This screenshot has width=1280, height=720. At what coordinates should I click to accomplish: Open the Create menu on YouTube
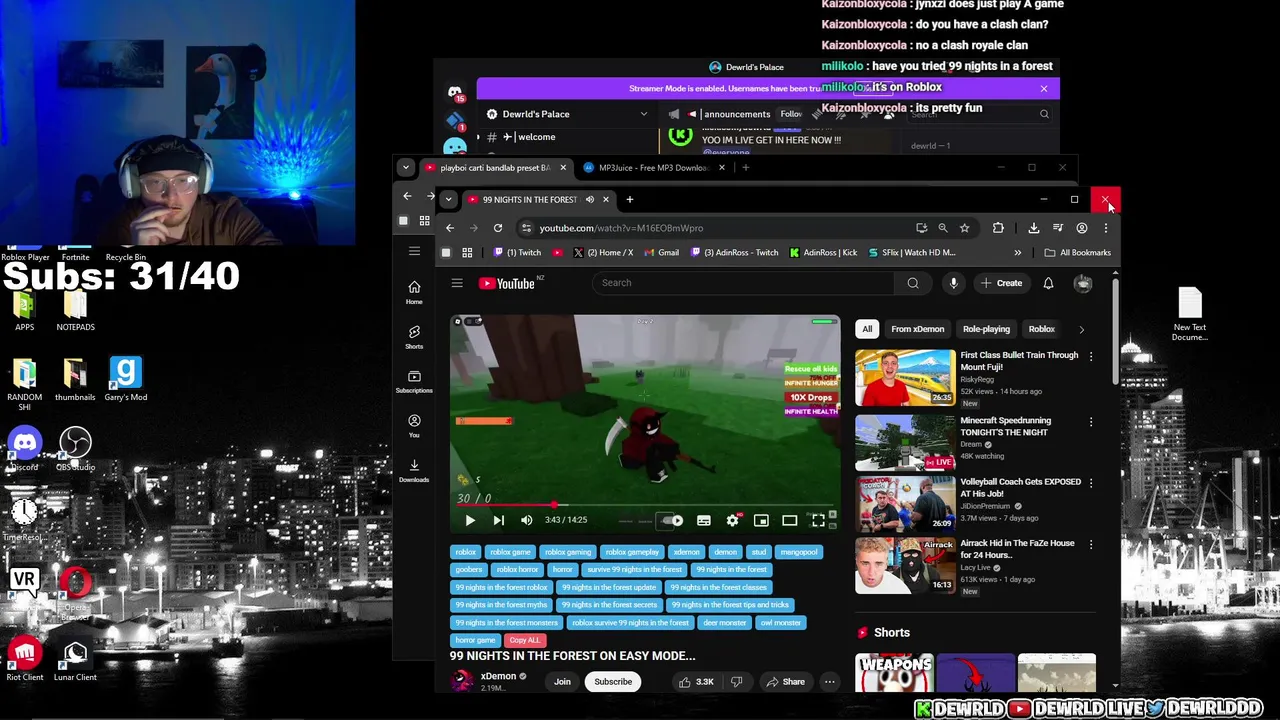click(x=1001, y=283)
